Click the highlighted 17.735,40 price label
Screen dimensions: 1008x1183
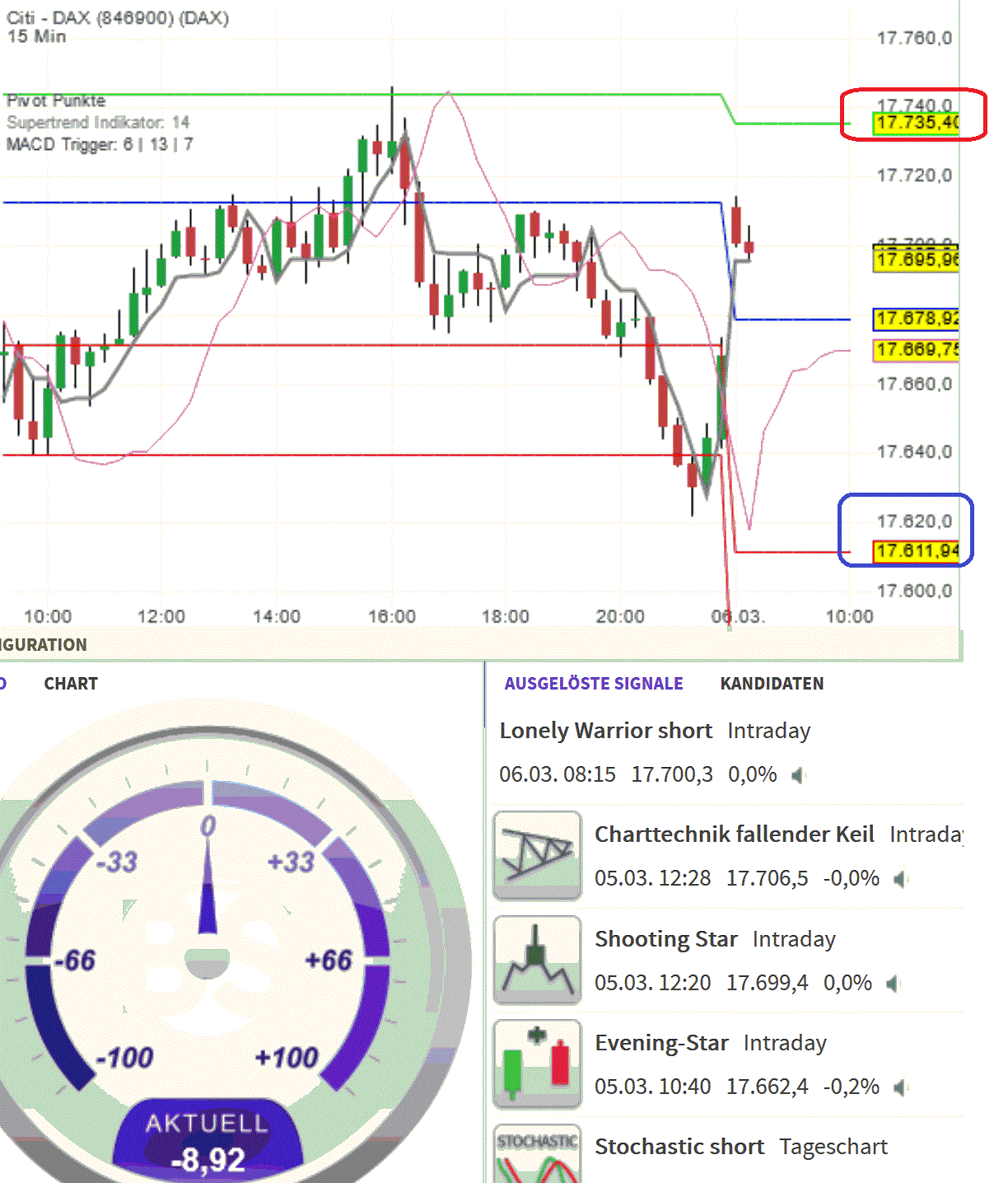coord(915,122)
